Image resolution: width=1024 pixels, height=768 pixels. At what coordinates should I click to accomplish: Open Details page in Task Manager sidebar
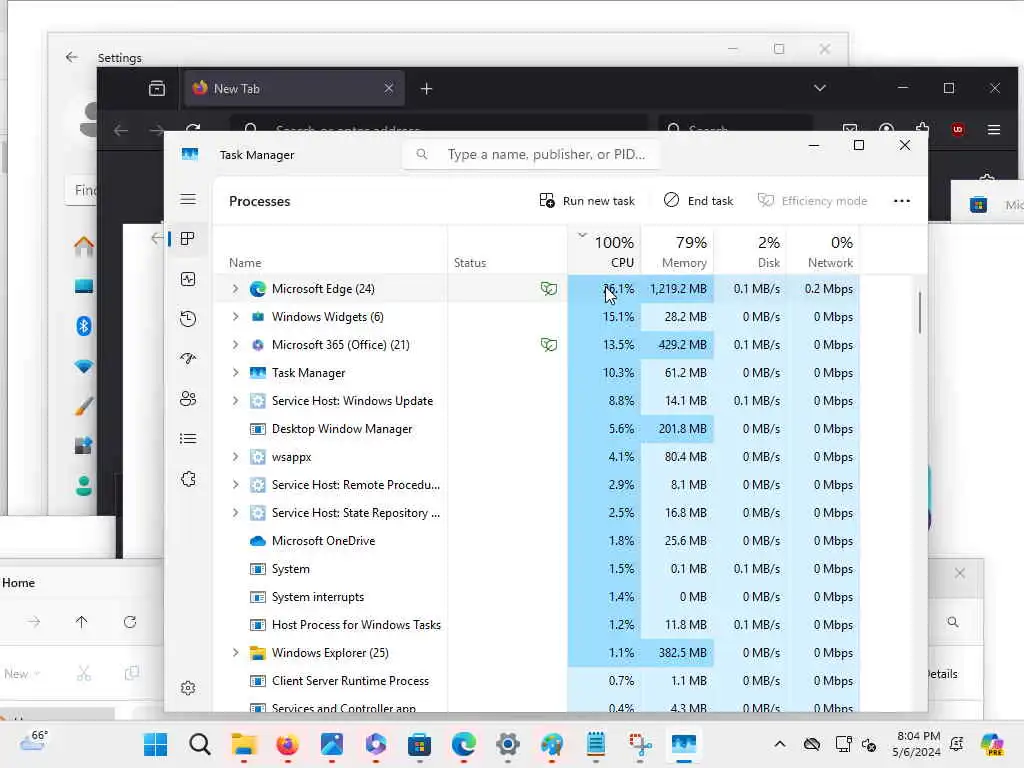tap(188, 439)
